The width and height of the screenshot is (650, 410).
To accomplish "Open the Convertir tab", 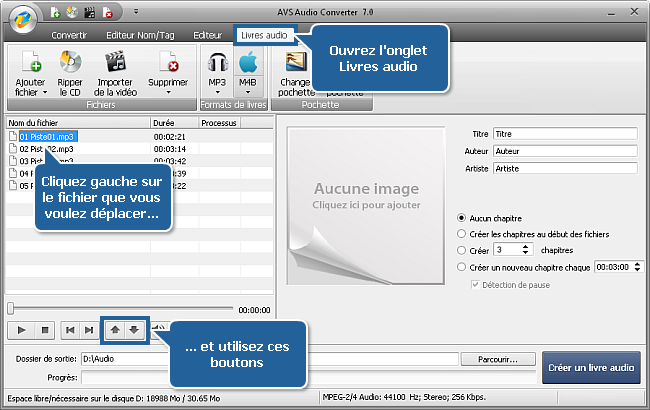I will tap(68, 35).
